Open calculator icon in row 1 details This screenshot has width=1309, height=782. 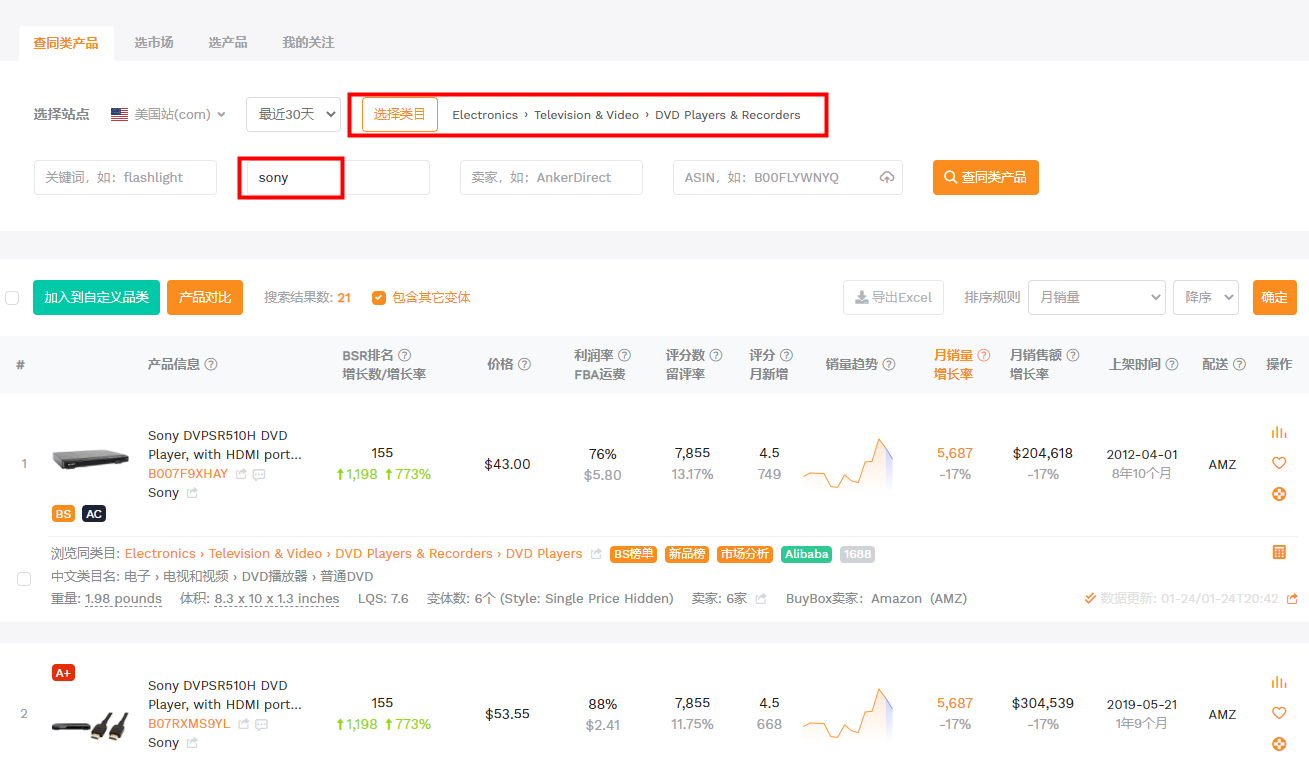tap(1279, 552)
